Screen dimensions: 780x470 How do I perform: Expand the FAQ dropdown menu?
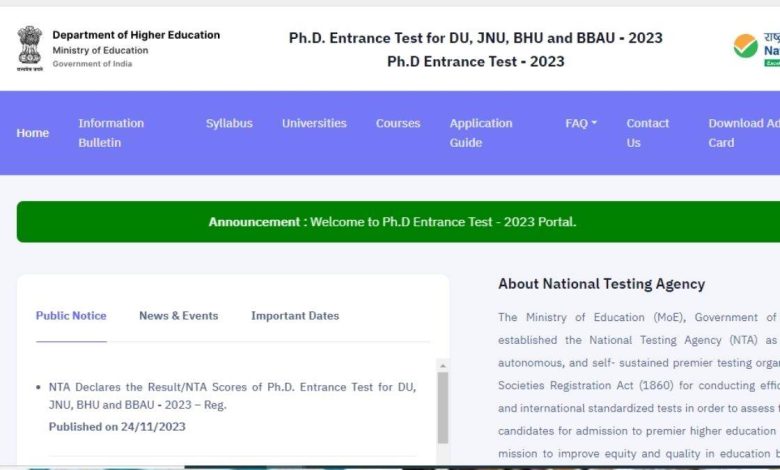(581, 123)
